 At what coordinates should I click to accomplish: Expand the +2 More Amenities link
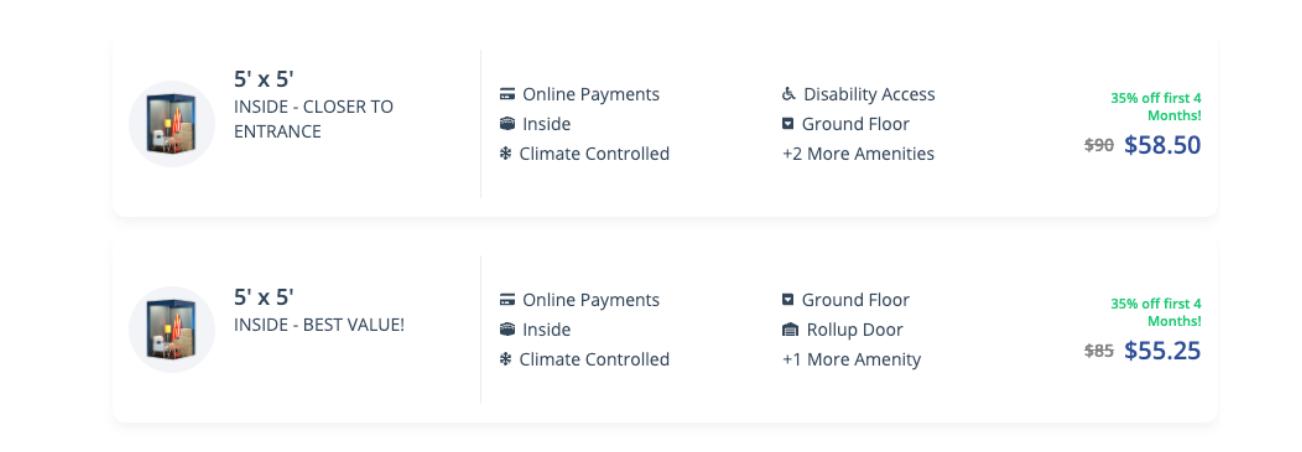point(858,154)
